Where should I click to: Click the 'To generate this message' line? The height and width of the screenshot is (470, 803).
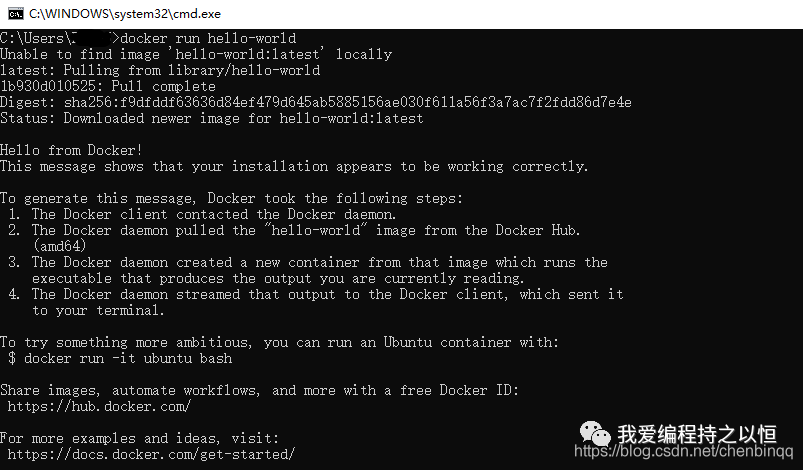pos(231,198)
